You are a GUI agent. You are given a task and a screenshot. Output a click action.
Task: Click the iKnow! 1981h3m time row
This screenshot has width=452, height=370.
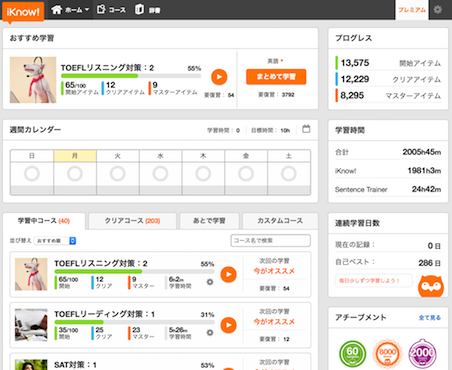[388, 171]
